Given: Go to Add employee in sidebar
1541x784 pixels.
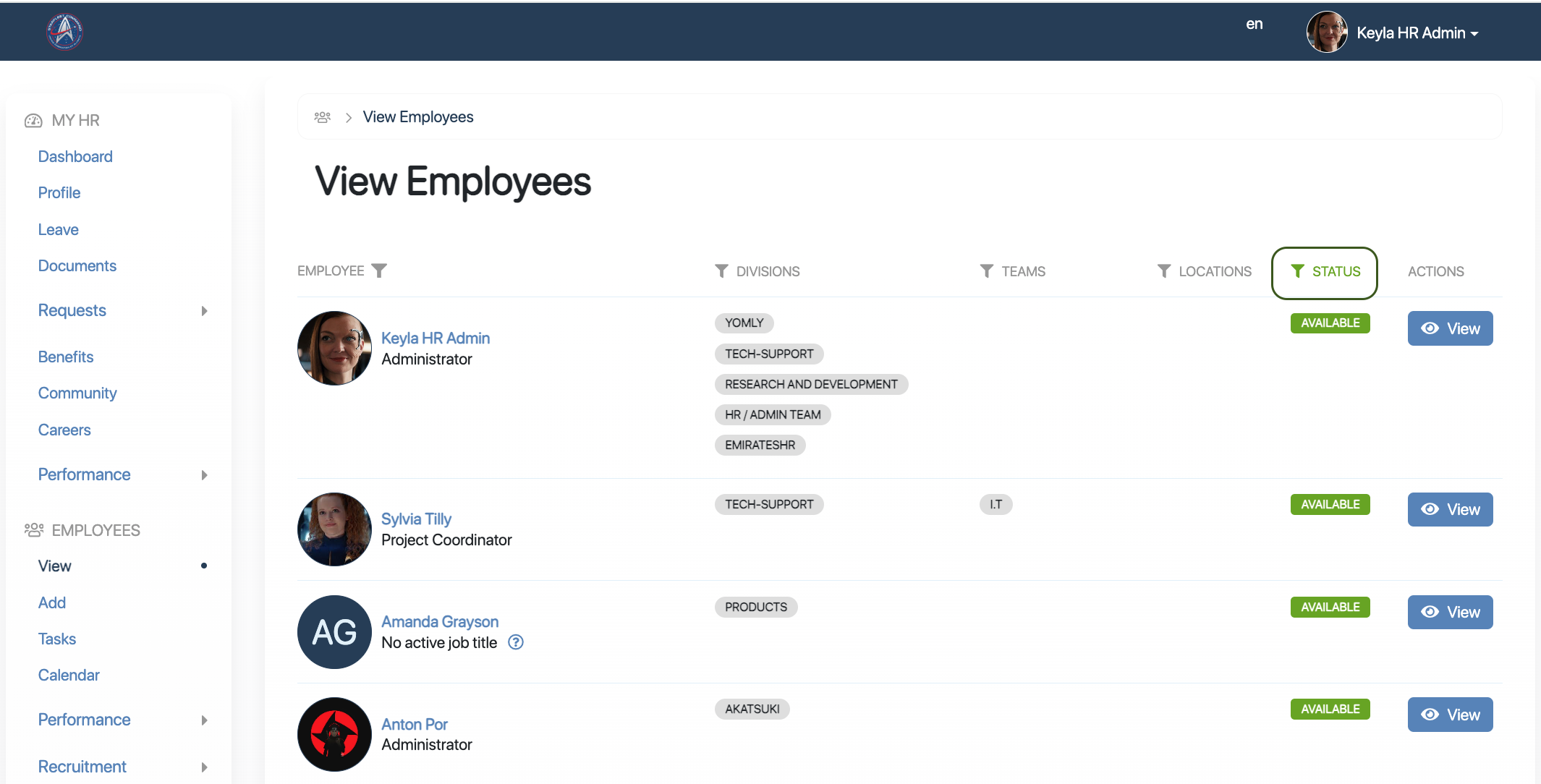Looking at the screenshot, I should point(52,602).
